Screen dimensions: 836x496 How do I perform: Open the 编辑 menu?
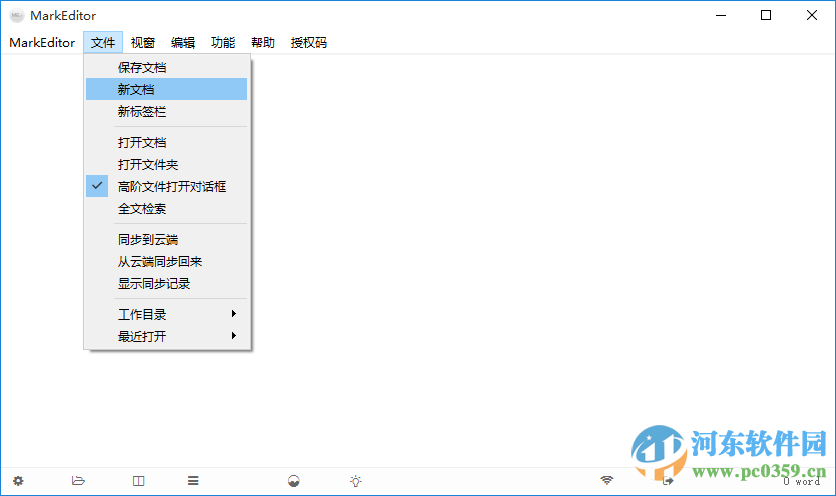point(183,43)
